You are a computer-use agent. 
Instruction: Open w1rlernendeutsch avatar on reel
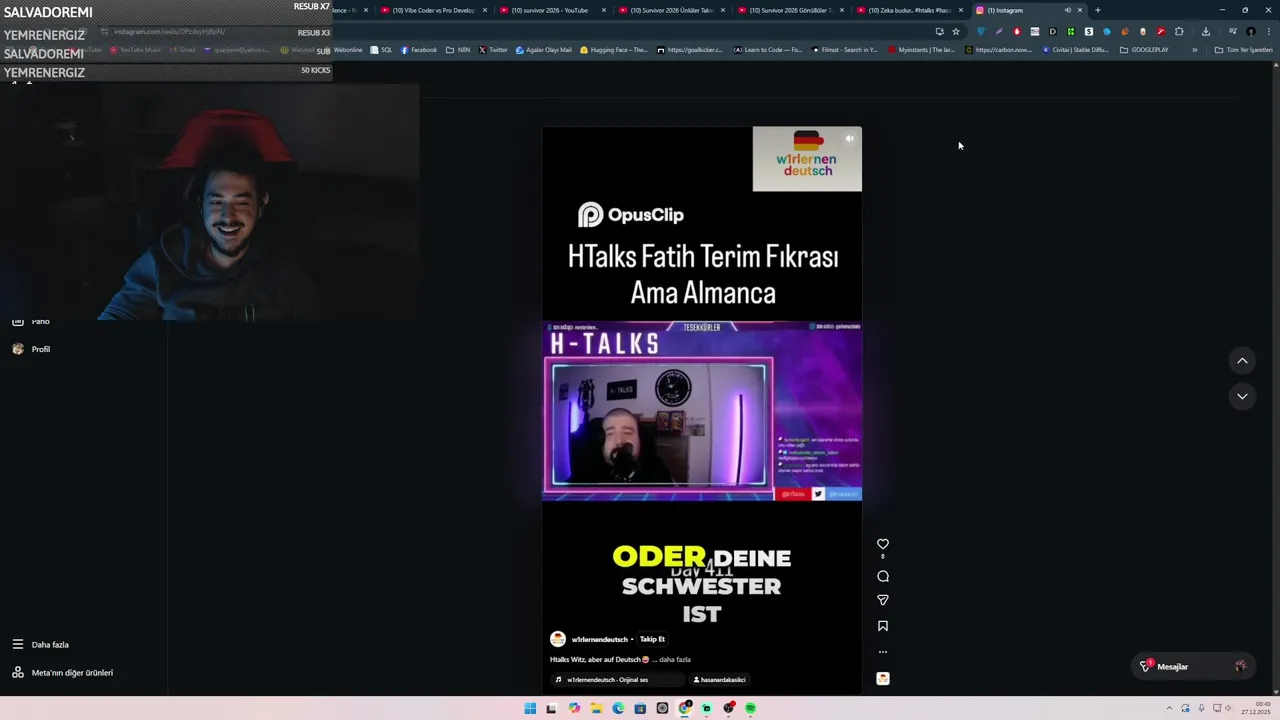tap(558, 639)
